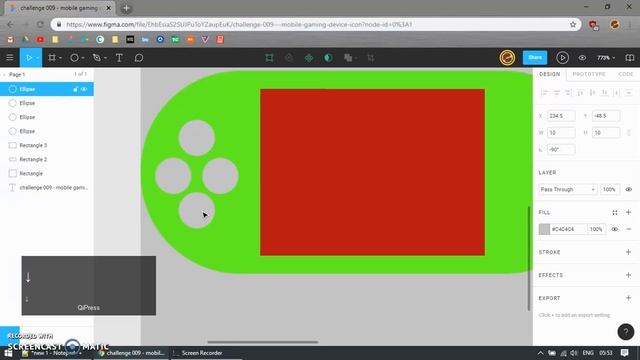Open the zoom level 773% dropdown
Viewport: 640px width, 360px height.
[x=606, y=58]
